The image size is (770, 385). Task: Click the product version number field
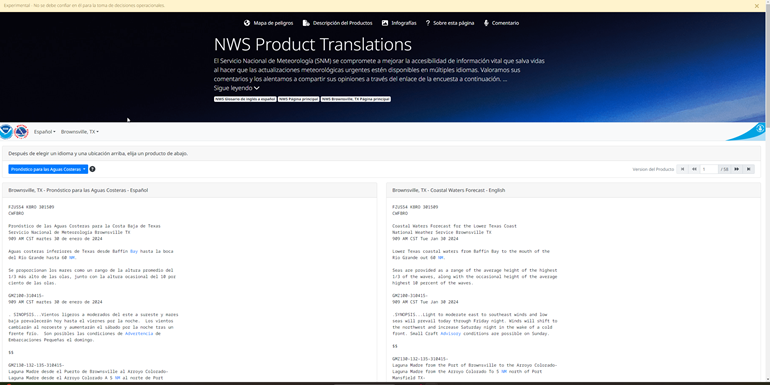[709, 169]
